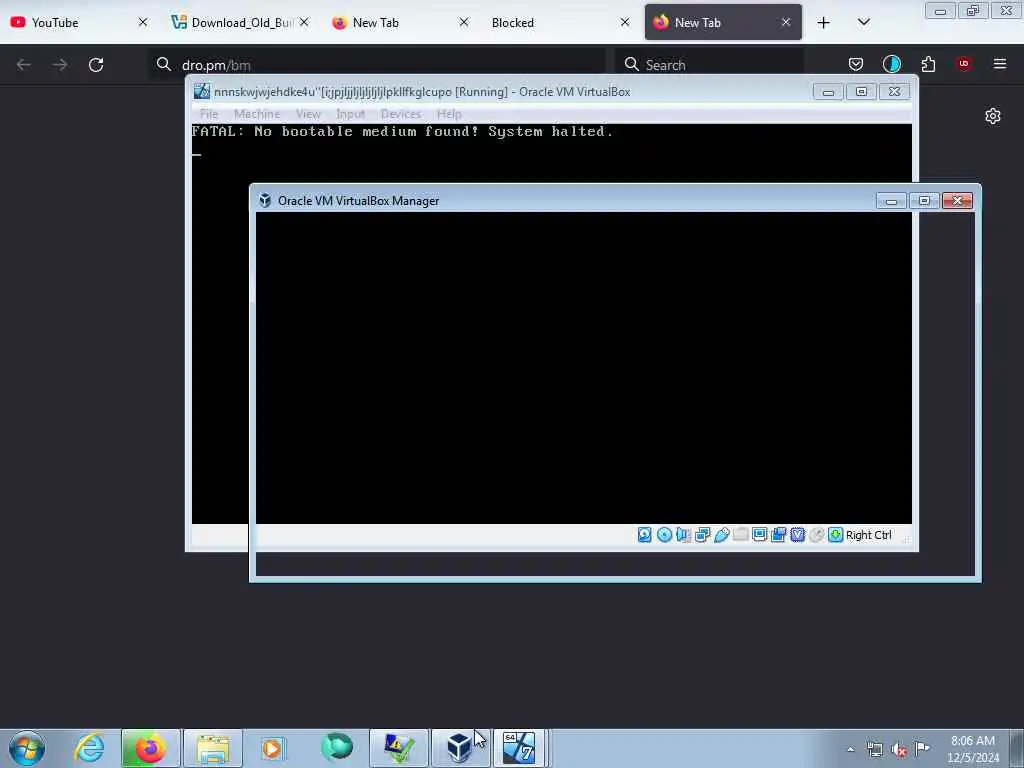The height and width of the screenshot is (768, 1024).
Task: Open the File menu of the VM window
Action: click(209, 114)
